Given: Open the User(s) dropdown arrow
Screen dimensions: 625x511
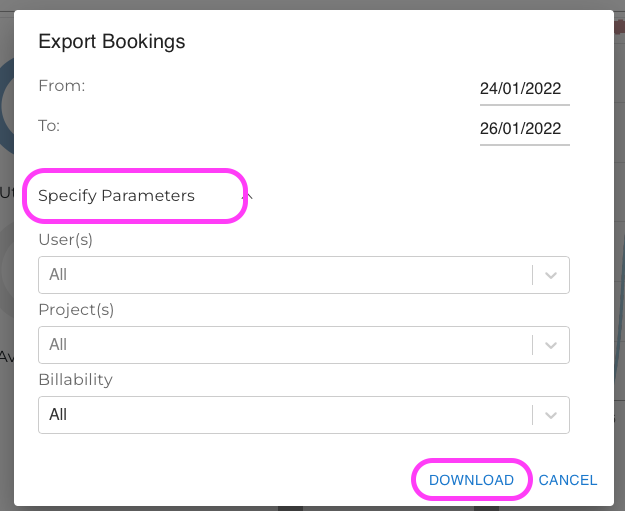Looking at the screenshot, I should coord(551,275).
